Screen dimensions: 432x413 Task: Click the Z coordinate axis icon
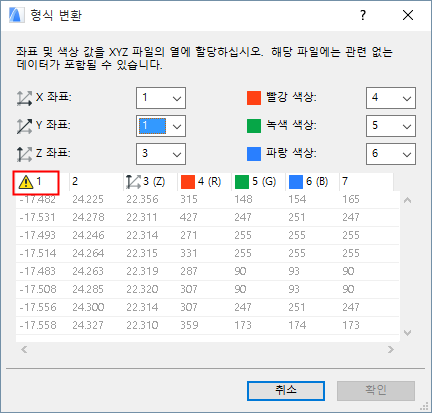click(x=24, y=154)
